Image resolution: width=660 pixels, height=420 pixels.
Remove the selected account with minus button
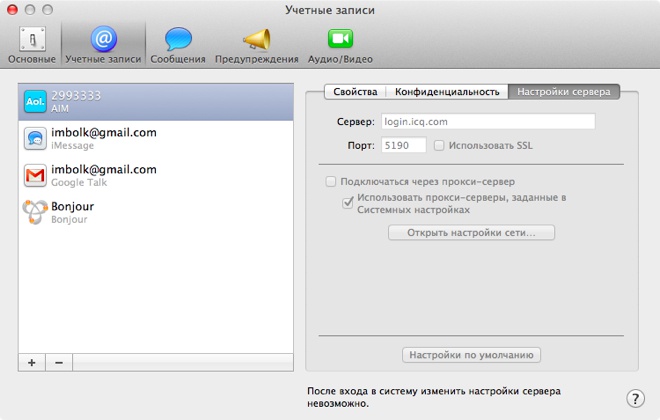coord(59,362)
